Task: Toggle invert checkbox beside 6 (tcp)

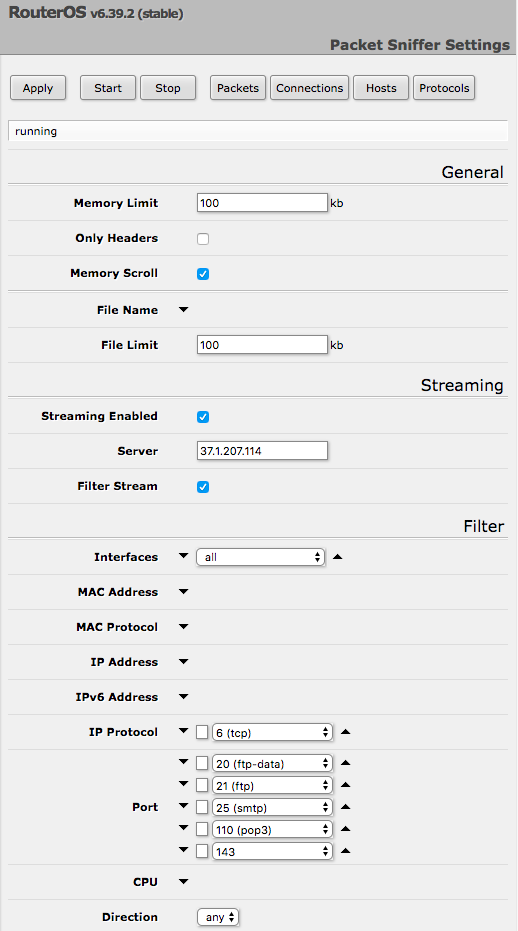Action: [x=202, y=732]
